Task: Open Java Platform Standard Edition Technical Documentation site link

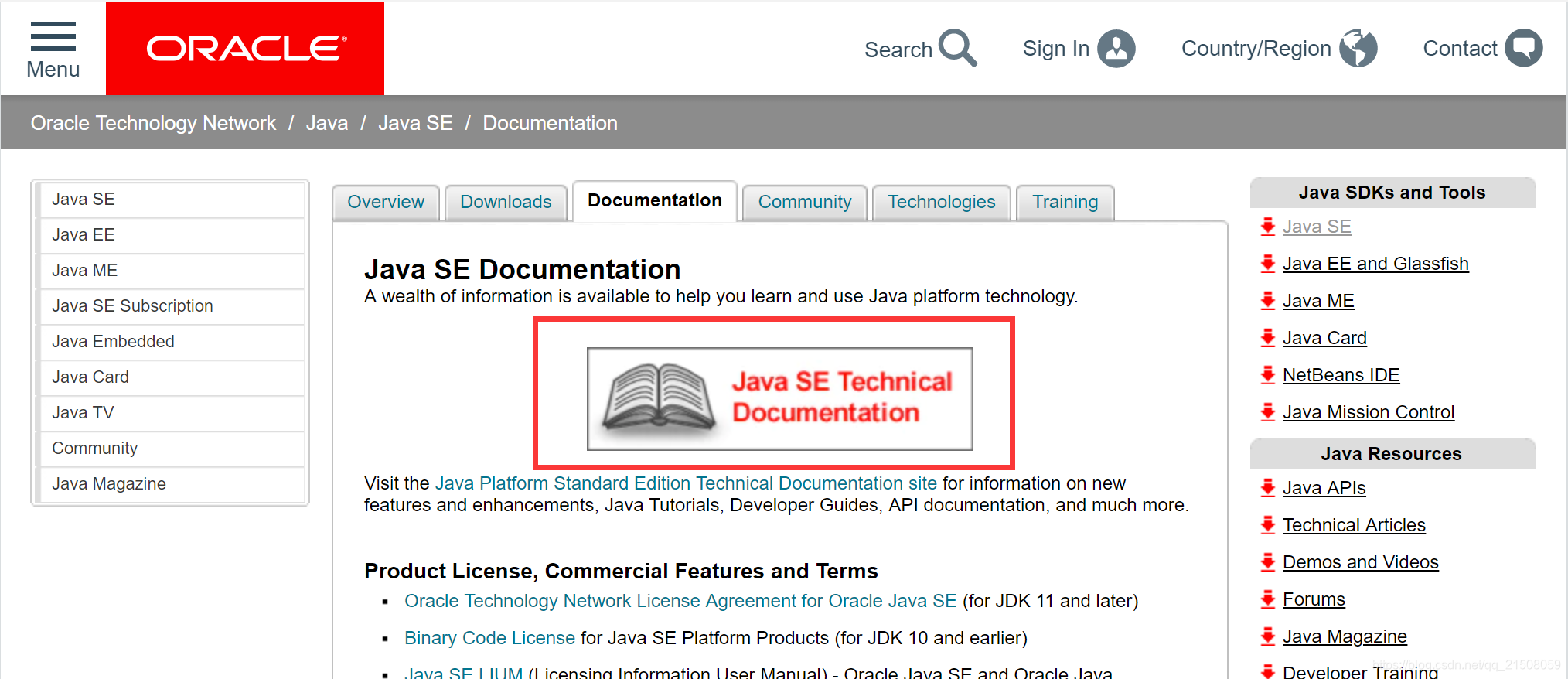Action: point(686,483)
